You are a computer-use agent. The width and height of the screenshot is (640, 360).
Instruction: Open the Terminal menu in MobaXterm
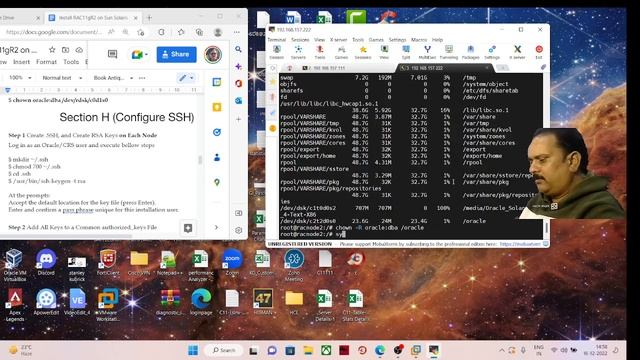(277, 40)
